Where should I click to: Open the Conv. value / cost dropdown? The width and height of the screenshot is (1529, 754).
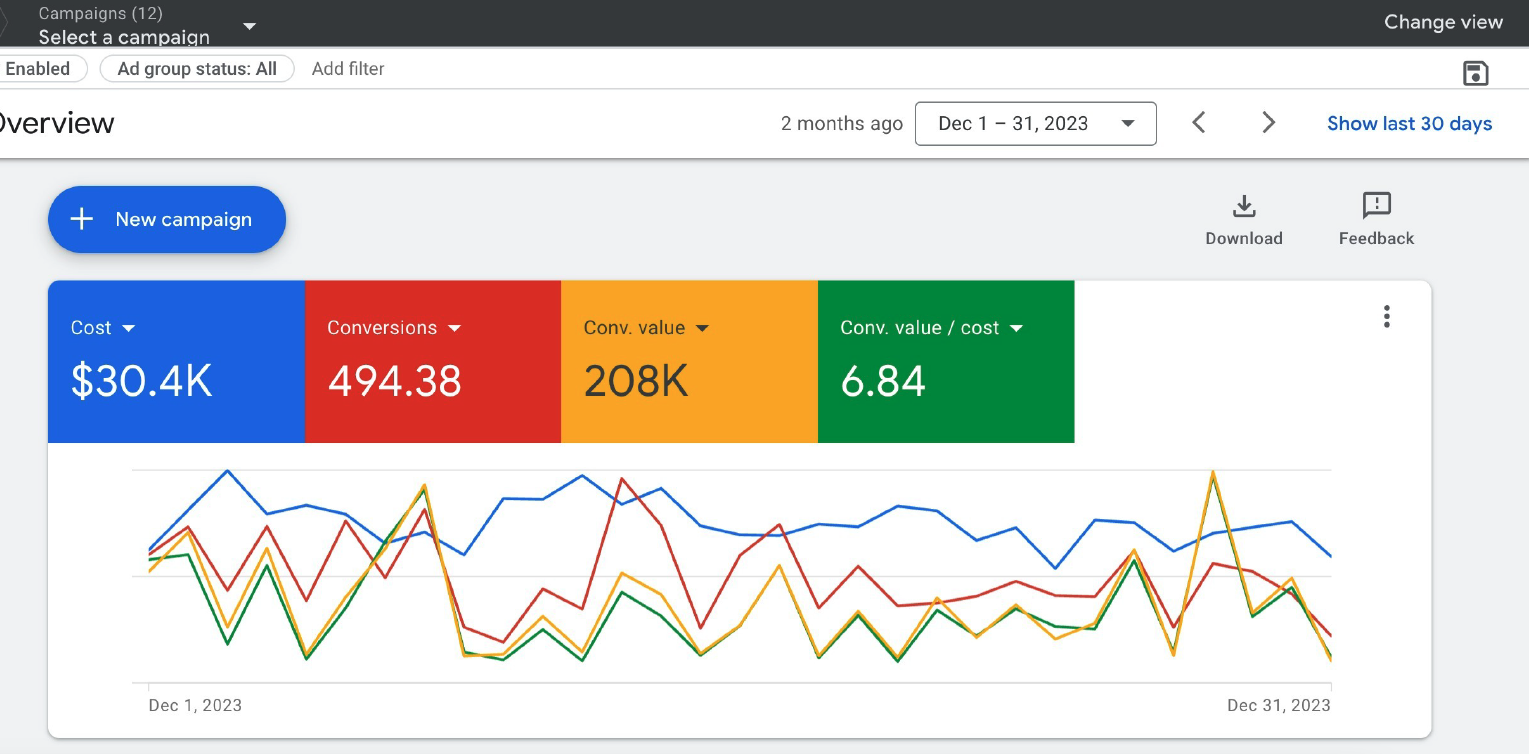(x=1016, y=328)
